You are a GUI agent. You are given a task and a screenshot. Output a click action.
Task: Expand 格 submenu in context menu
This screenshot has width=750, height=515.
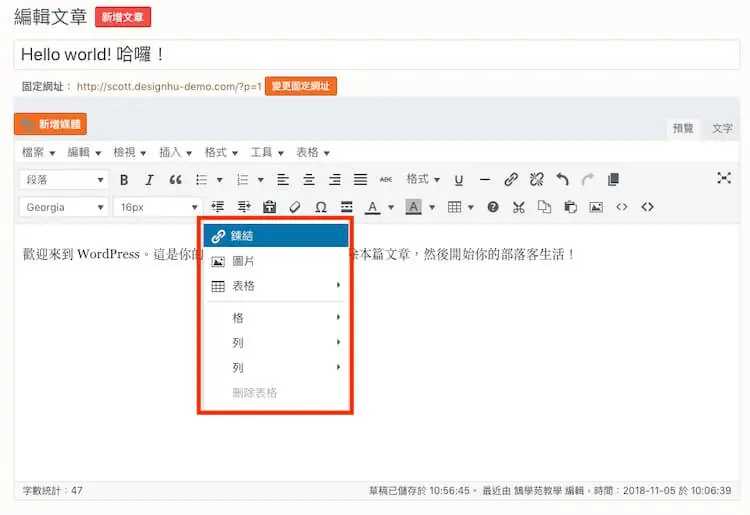coord(276,318)
